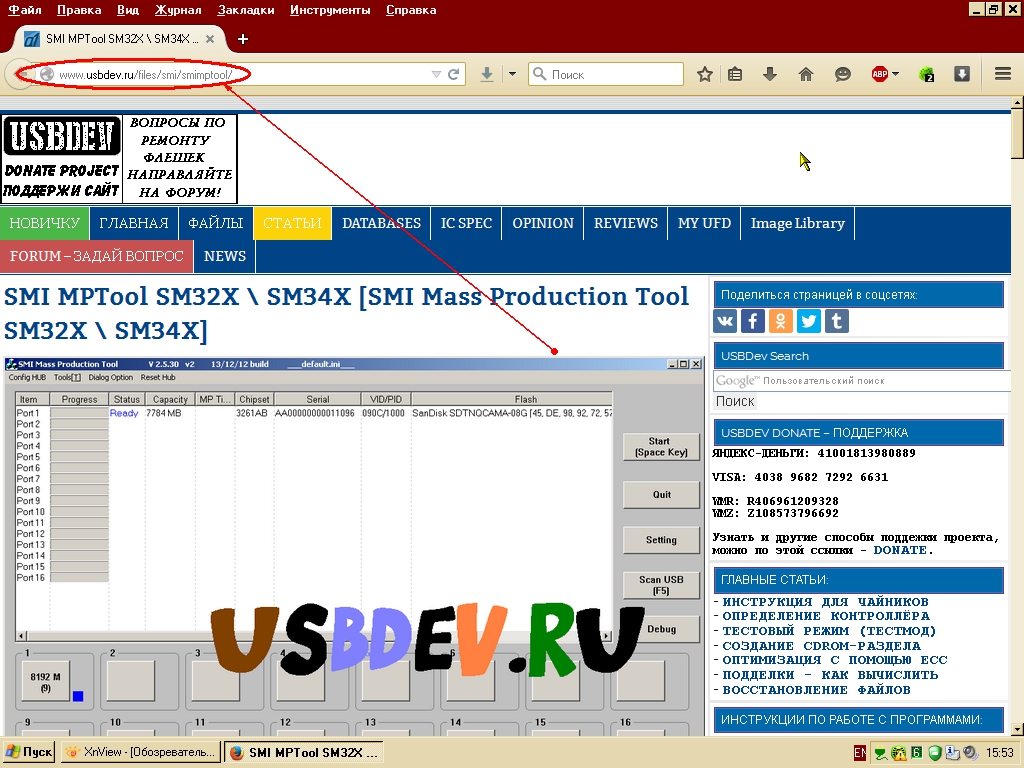Open the Firefox hamburger menu
This screenshot has width=1024, height=768.
[x=1003, y=74]
